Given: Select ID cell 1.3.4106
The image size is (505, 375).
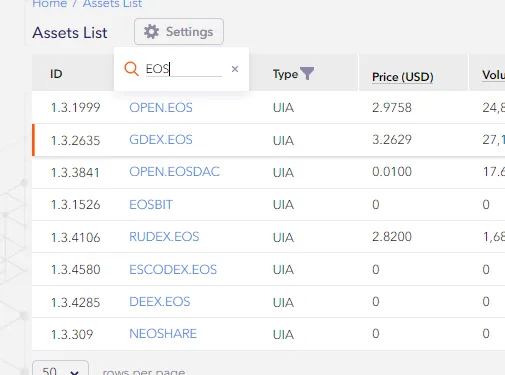Looking at the screenshot, I should tap(76, 237).
